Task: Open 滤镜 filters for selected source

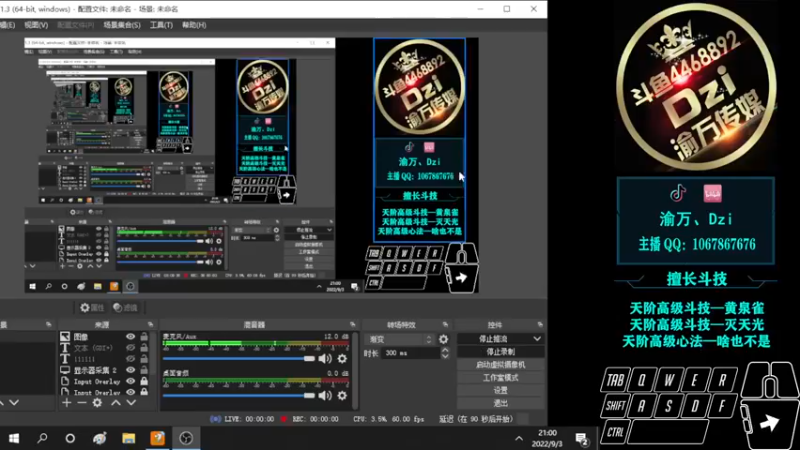Action: [x=126, y=307]
